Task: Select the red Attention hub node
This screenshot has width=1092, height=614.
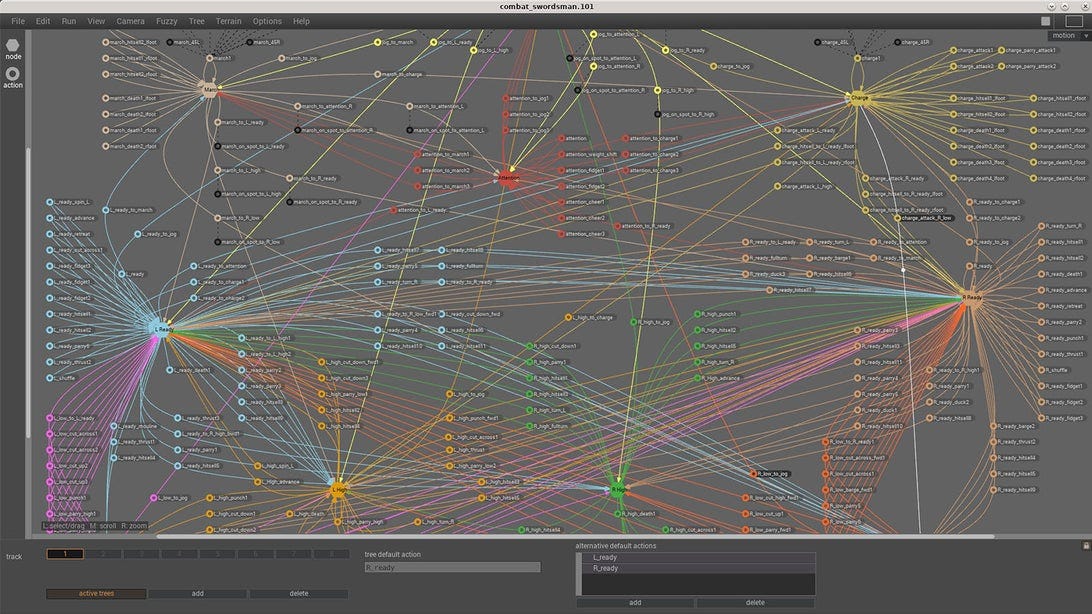Action: [509, 178]
